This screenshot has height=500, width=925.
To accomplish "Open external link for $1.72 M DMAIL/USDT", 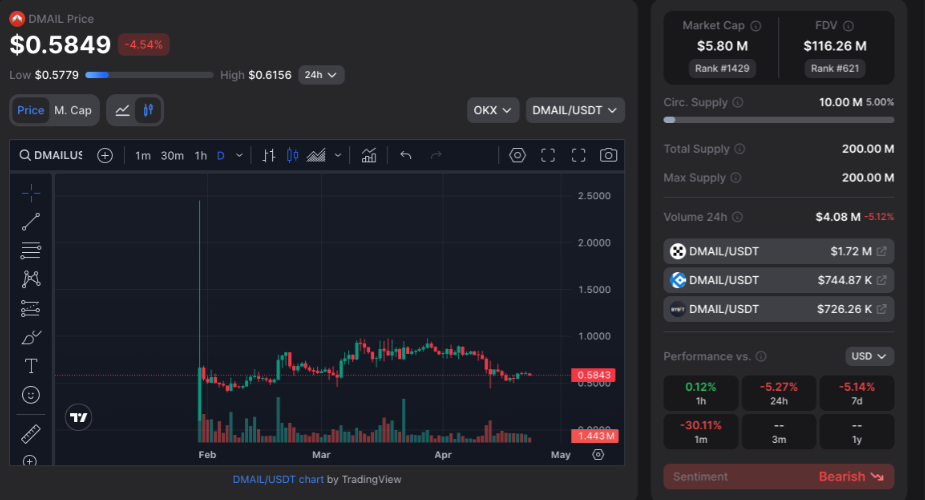I will (x=881, y=251).
